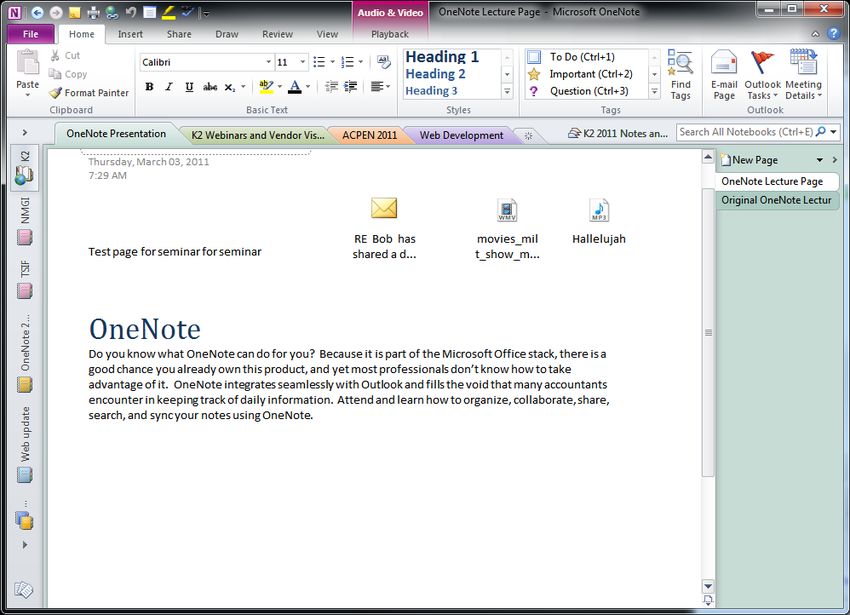850x615 pixels.
Task: Click the Forward navigation arrow in quick access toolbar
Action: [56, 12]
